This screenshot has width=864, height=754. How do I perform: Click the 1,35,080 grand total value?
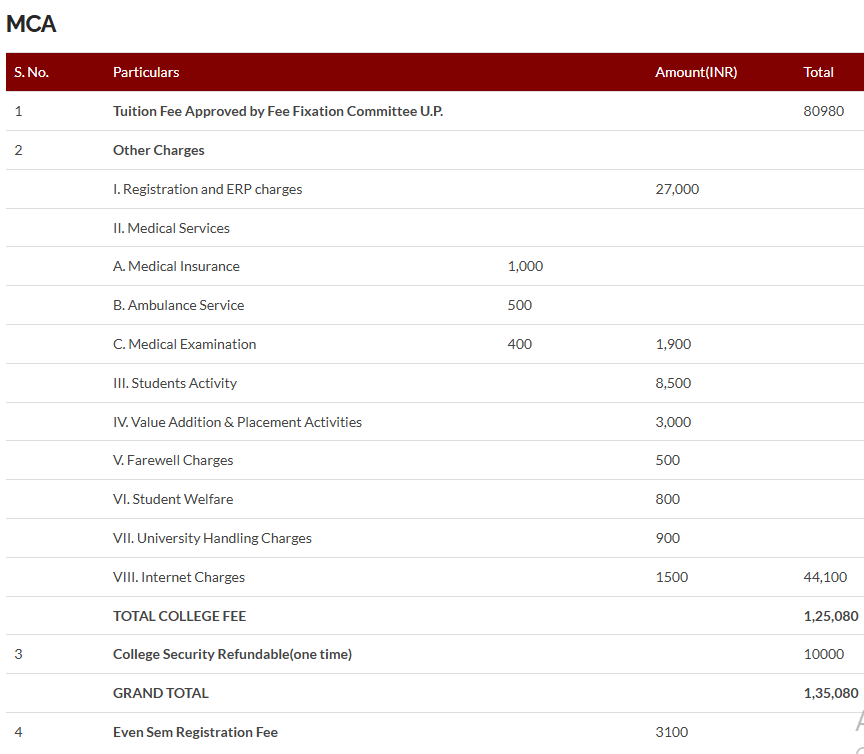831,693
